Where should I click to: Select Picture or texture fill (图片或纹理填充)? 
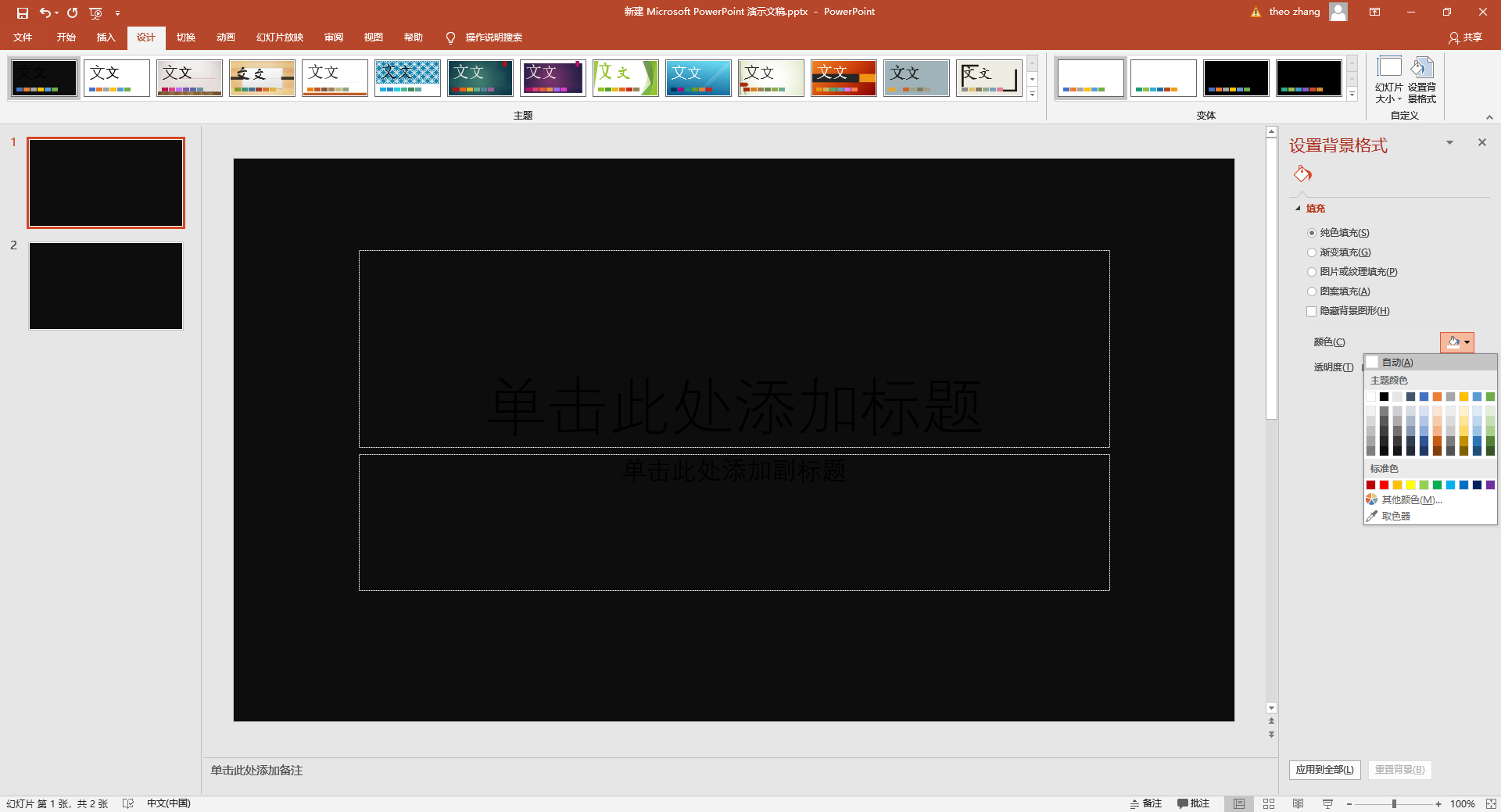tap(1312, 272)
